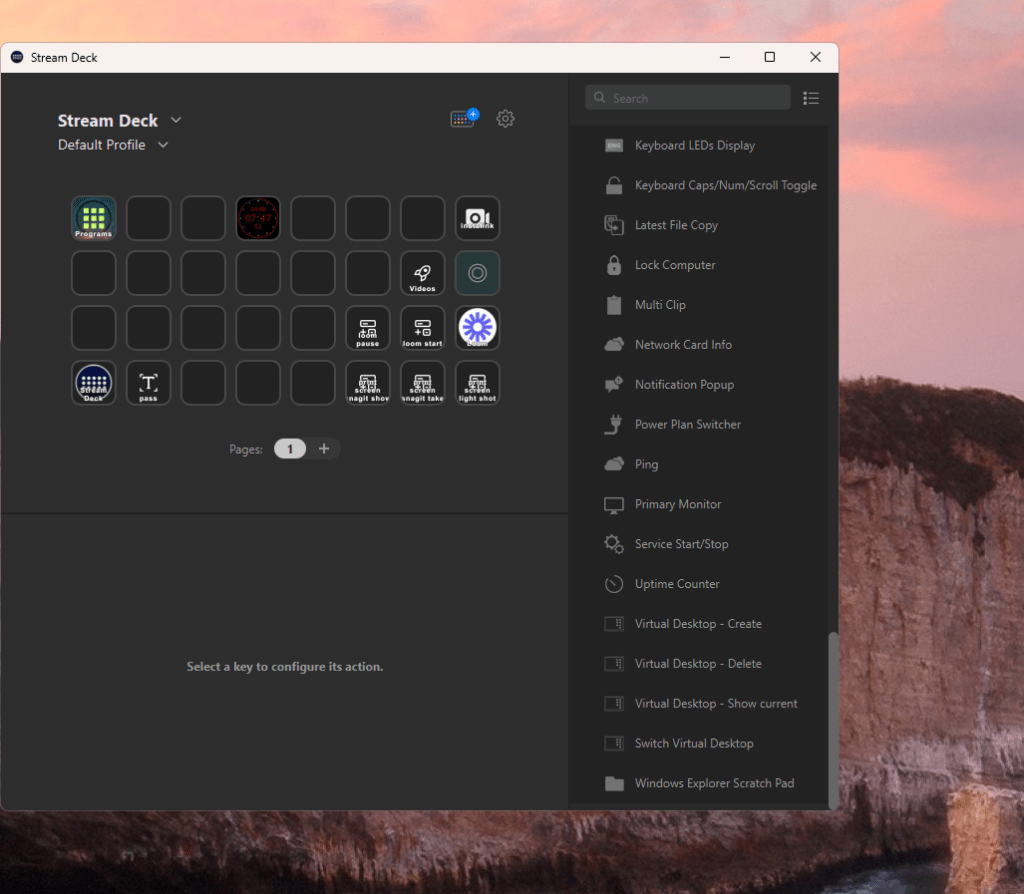Select the Service Start/Stop action label
This screenshot has height=894, width=1024.
(x=681, y=544)
